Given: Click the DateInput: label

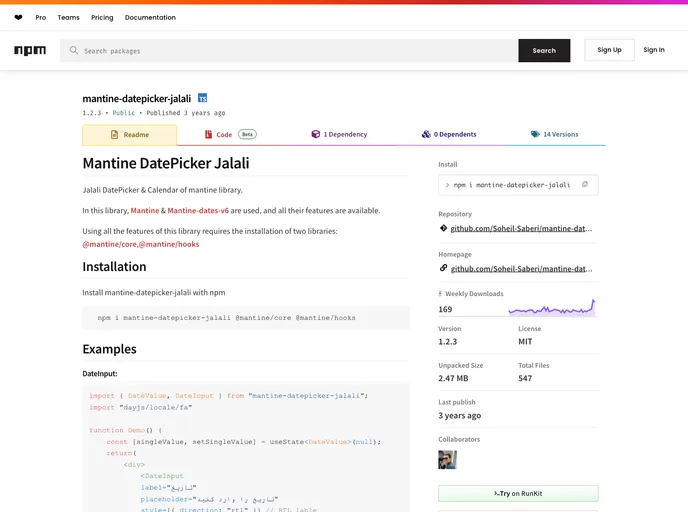Looking at the screenshot, I should tap(100, 374).
